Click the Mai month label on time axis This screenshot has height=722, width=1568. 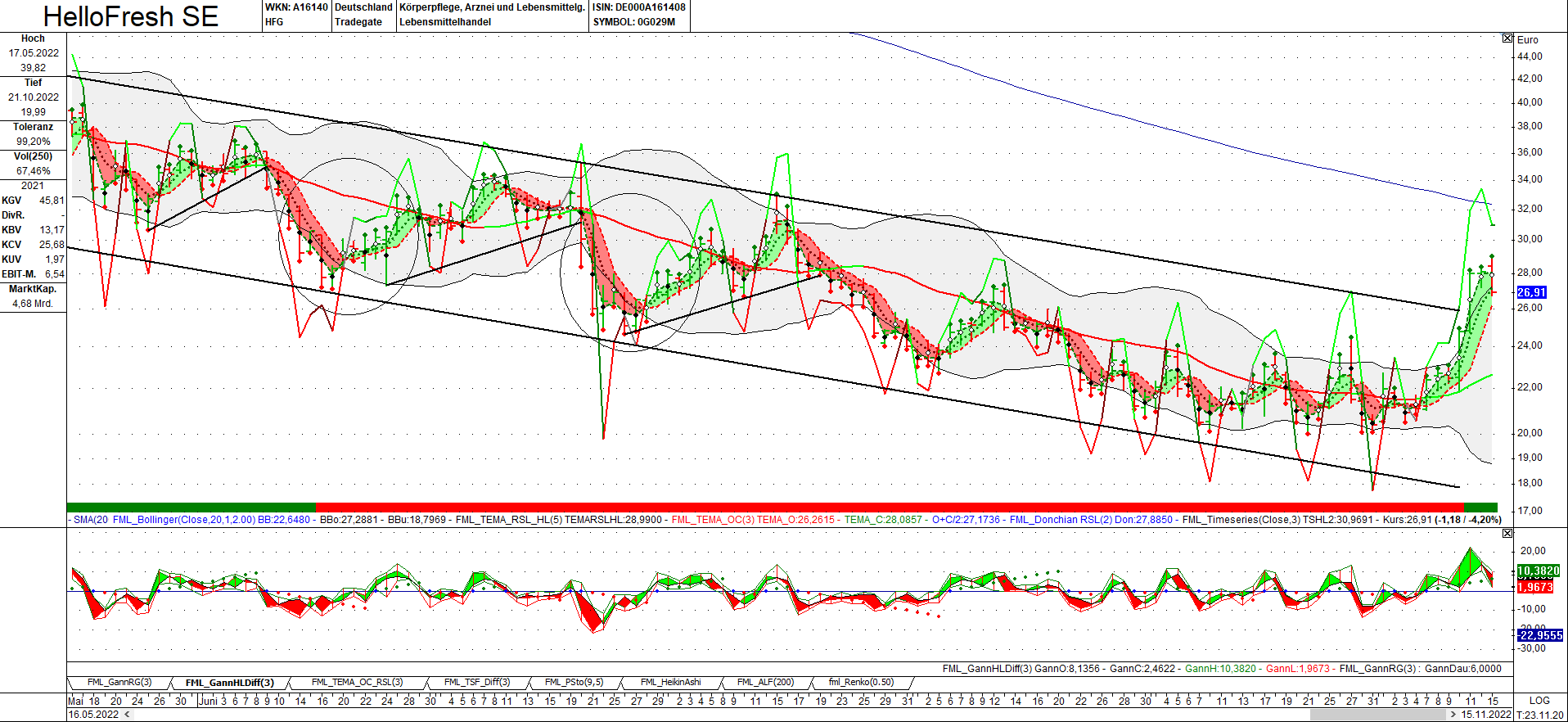tap(76, 701)
